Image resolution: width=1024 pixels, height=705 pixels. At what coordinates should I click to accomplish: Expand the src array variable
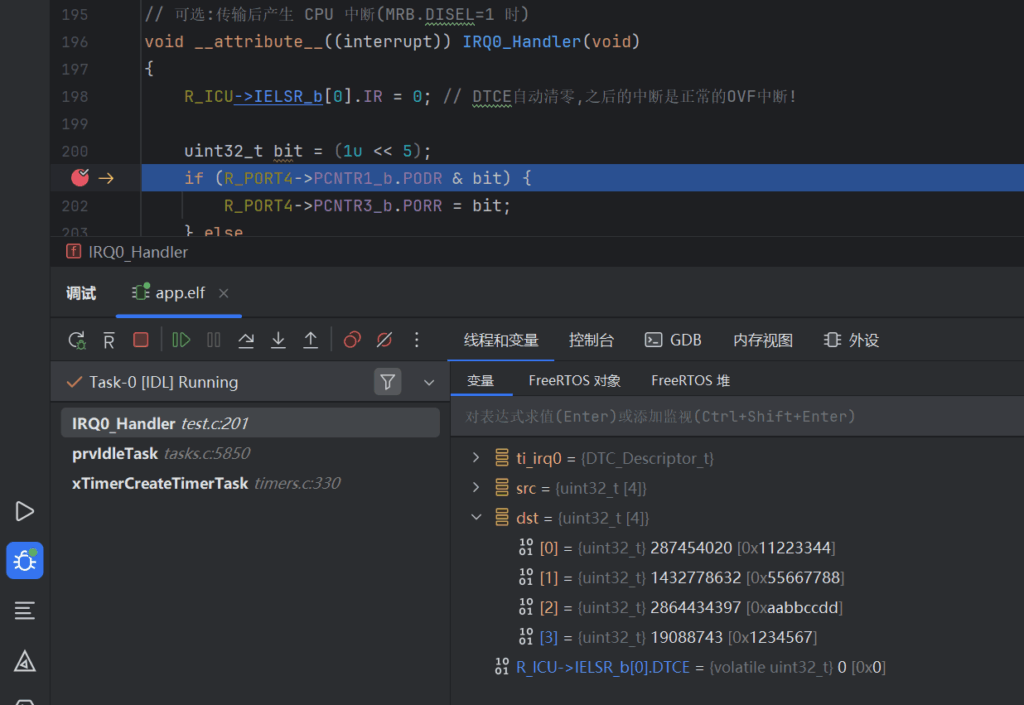[476, 488]
